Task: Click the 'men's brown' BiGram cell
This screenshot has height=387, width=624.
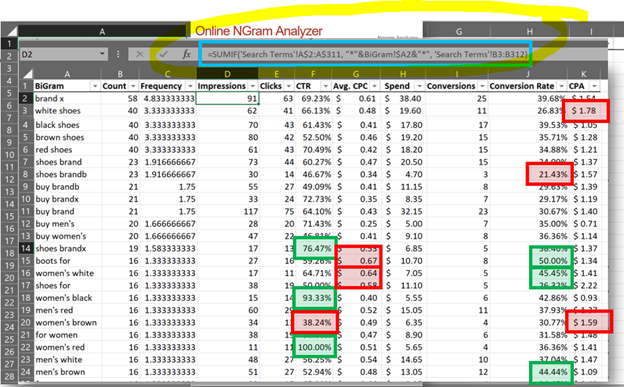Action: 66,372
